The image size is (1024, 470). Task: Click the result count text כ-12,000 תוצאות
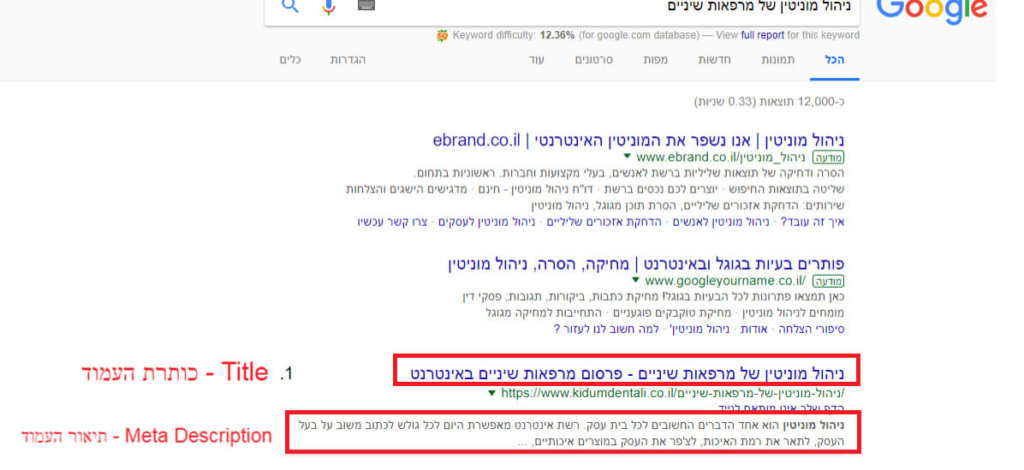click(770, 102)
